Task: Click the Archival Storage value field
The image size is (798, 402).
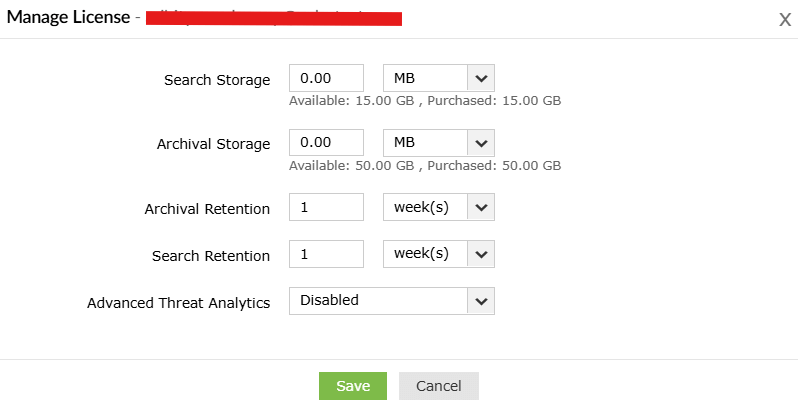Action: (326, 142)
